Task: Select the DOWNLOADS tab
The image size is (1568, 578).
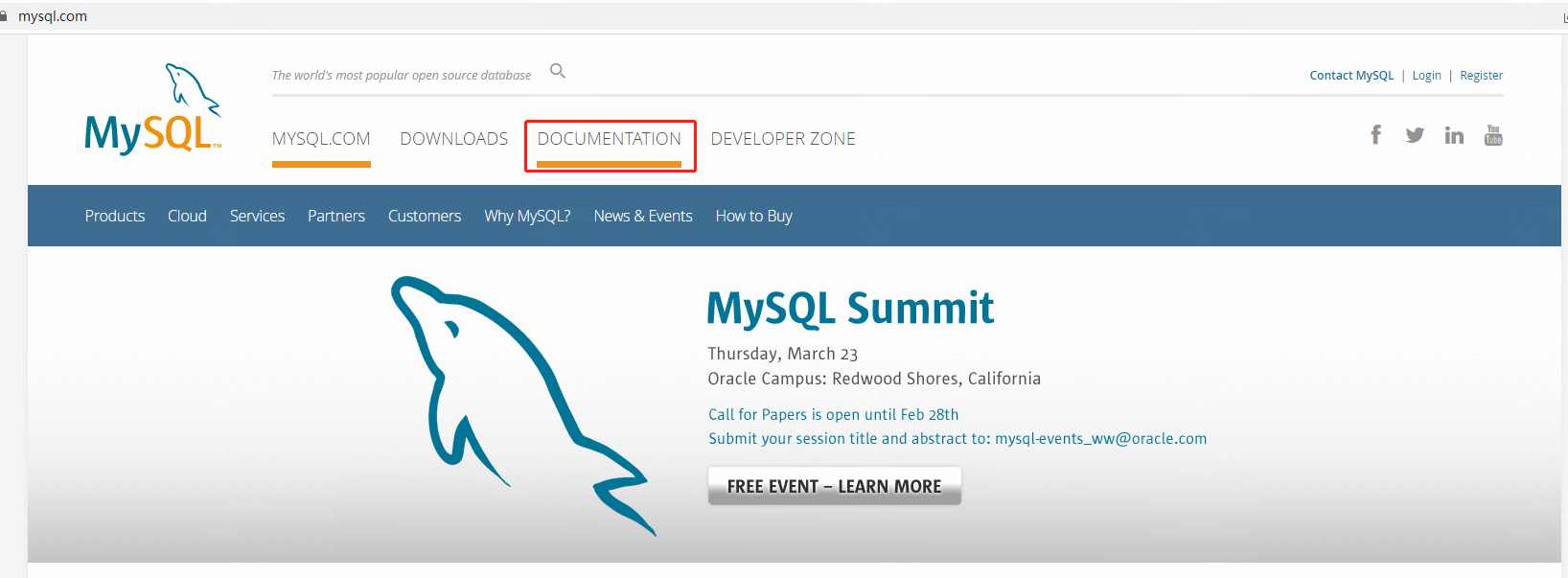Action: click(x=454, y=139)
